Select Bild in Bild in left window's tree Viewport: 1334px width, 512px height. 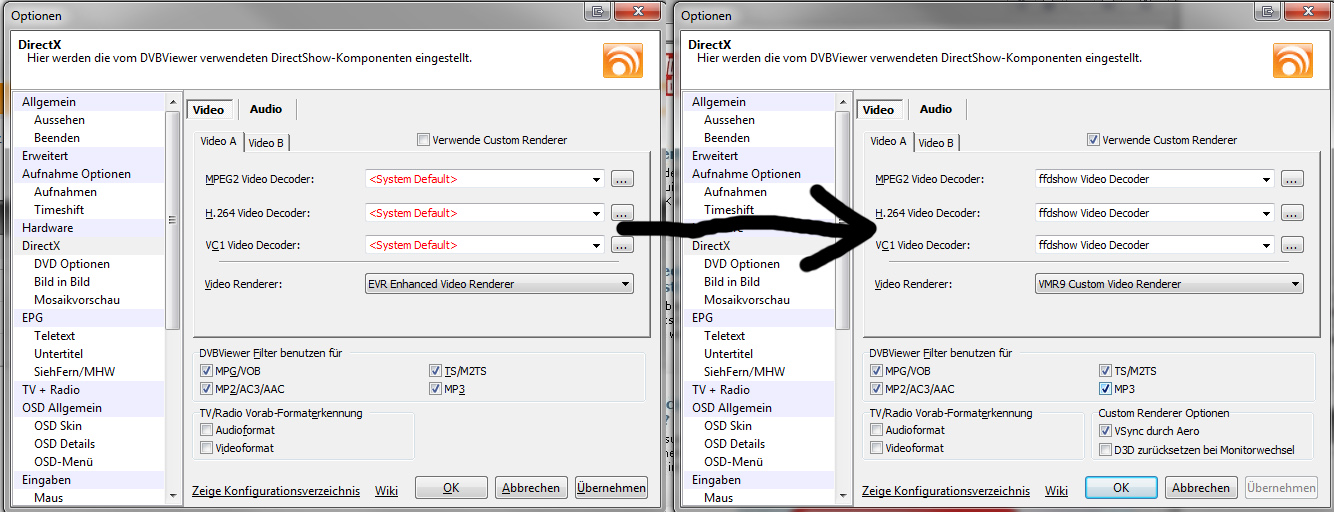[x=62, y=282]
